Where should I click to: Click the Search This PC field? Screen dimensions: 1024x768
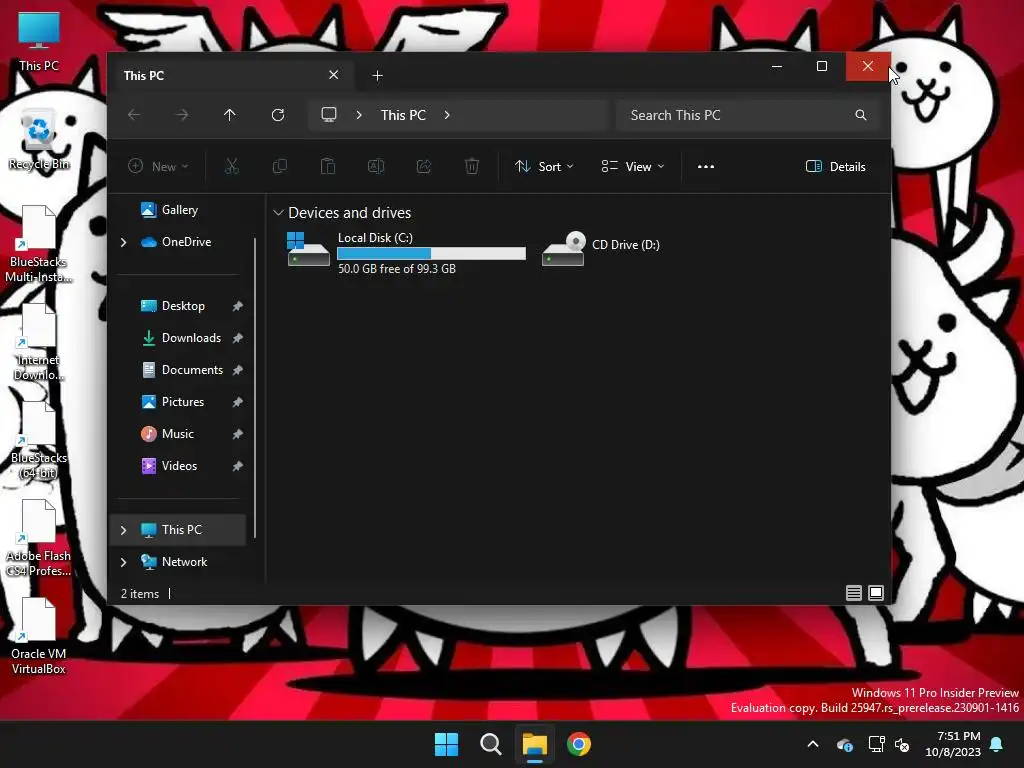click(x=748, y=115)
